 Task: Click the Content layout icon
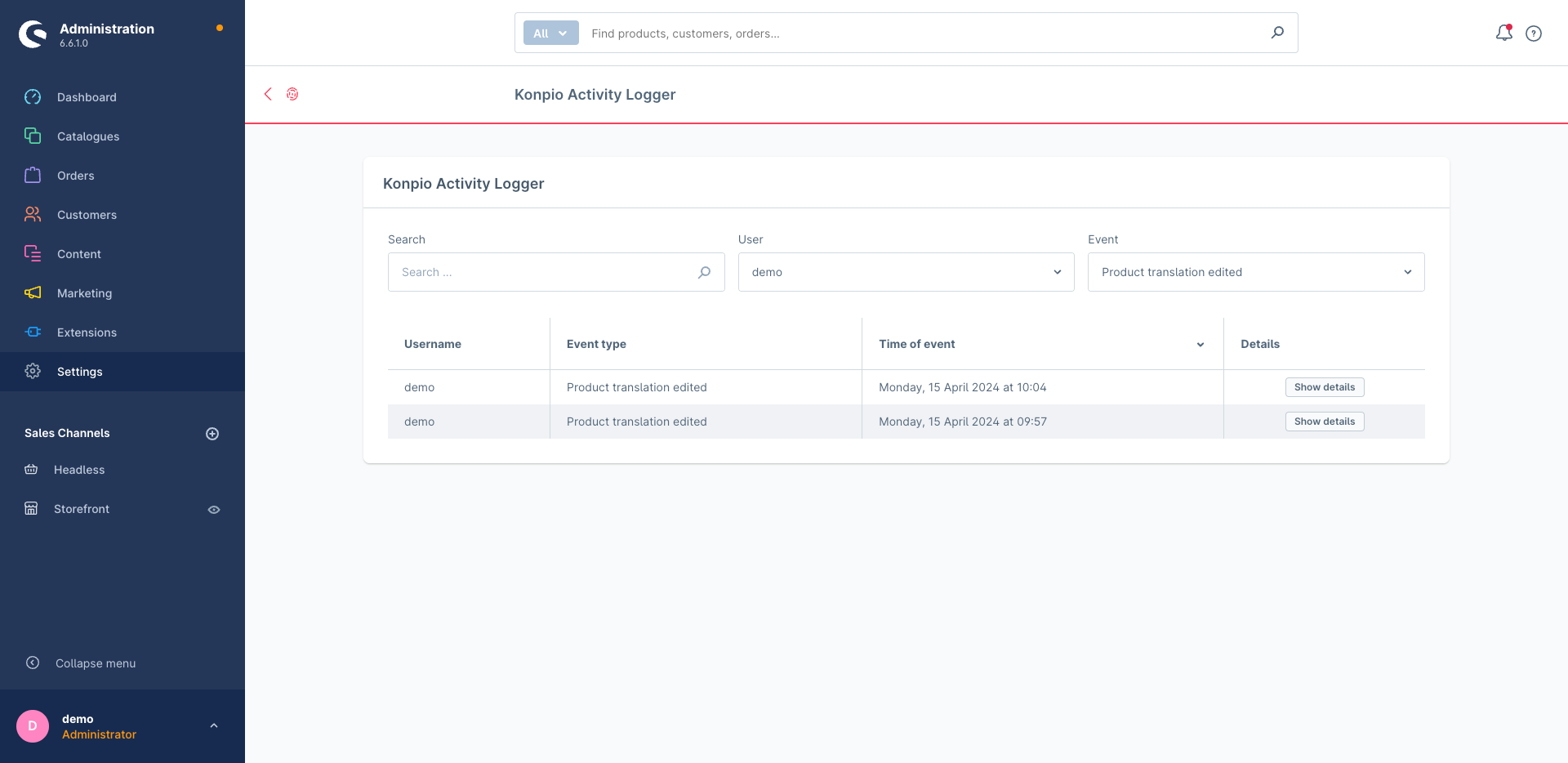tap(33, 253)
